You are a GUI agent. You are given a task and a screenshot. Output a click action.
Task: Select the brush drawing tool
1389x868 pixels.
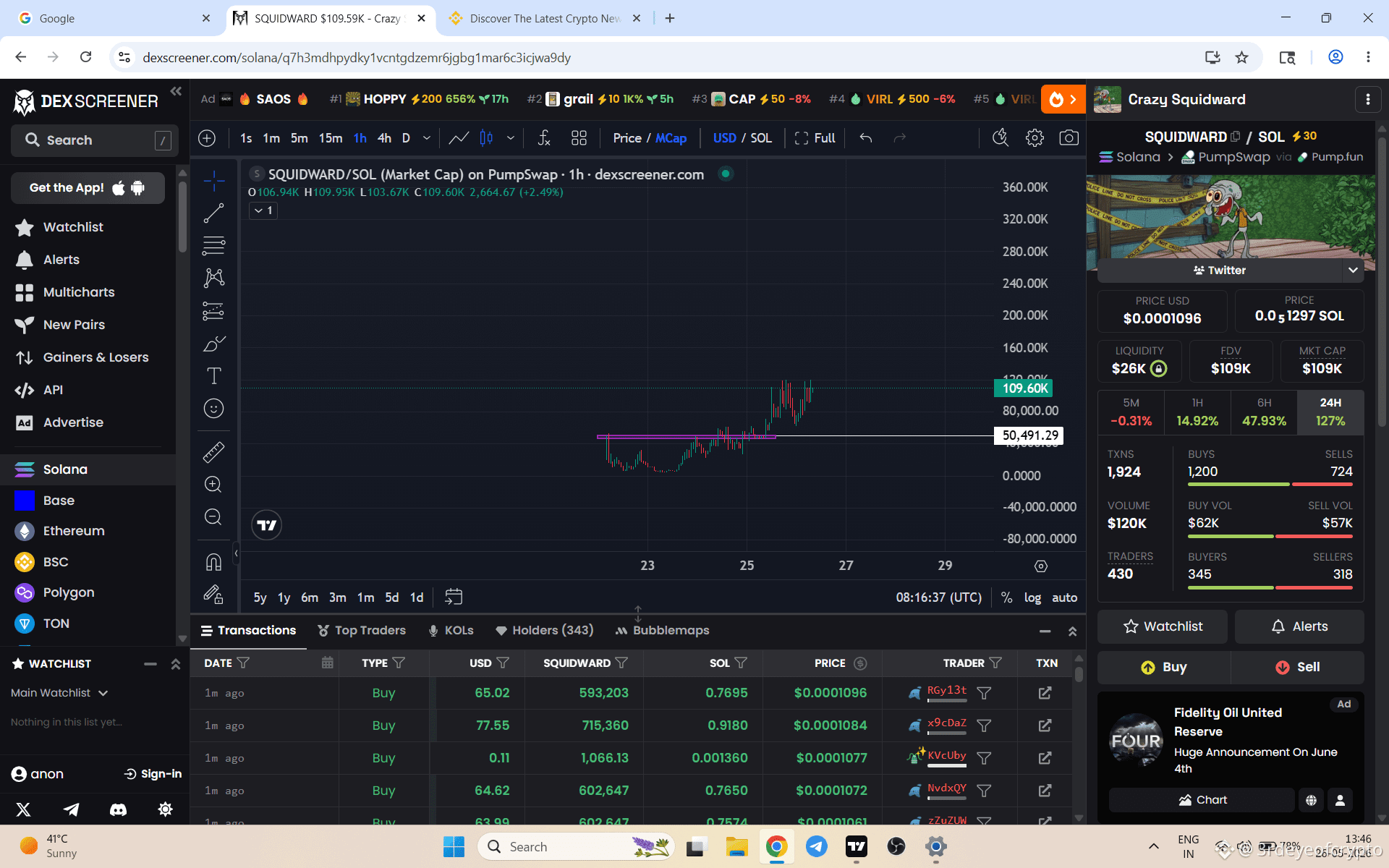click(213, 344)
